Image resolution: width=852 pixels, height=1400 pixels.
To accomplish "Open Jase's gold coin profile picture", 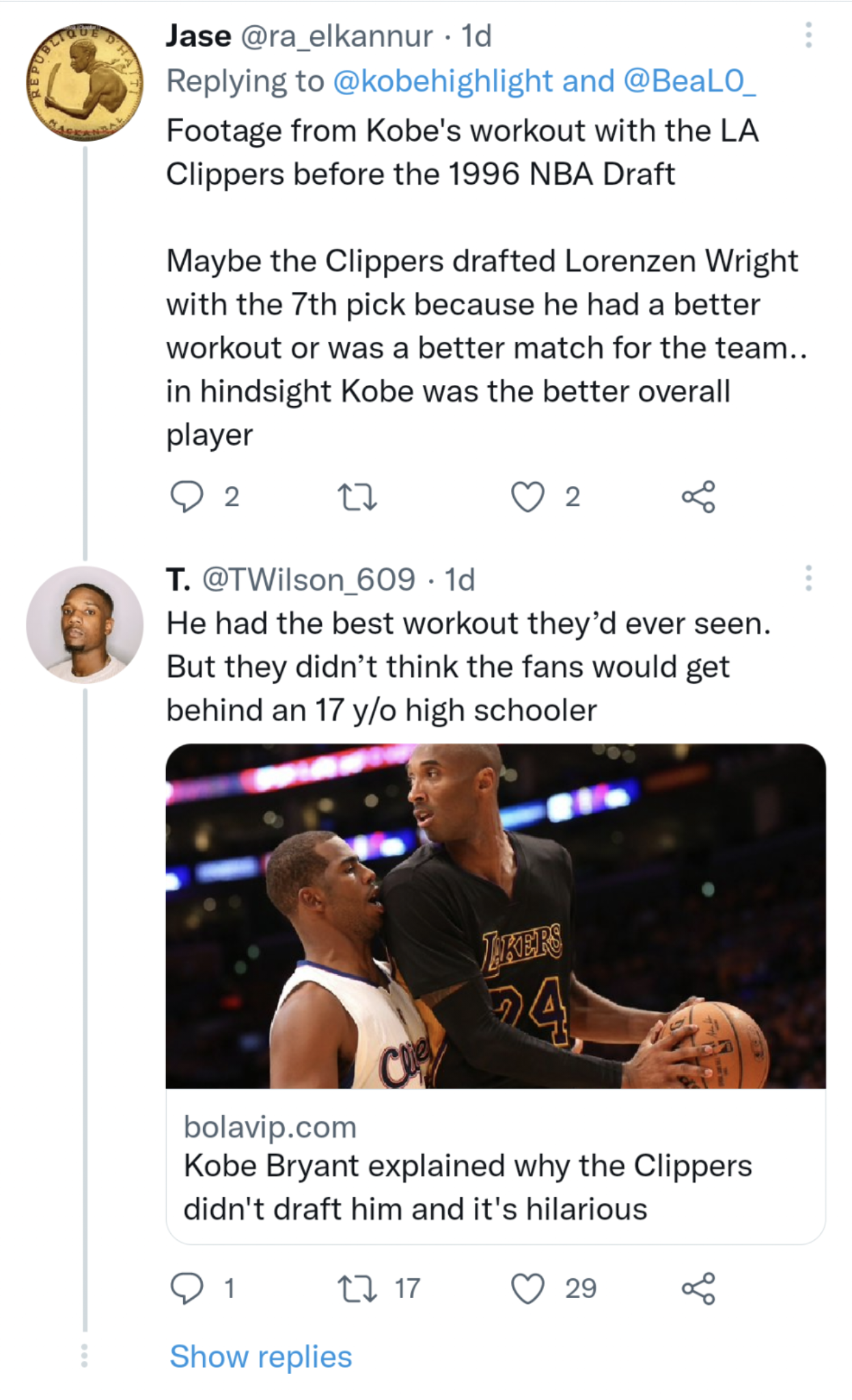I will [85, 82].
